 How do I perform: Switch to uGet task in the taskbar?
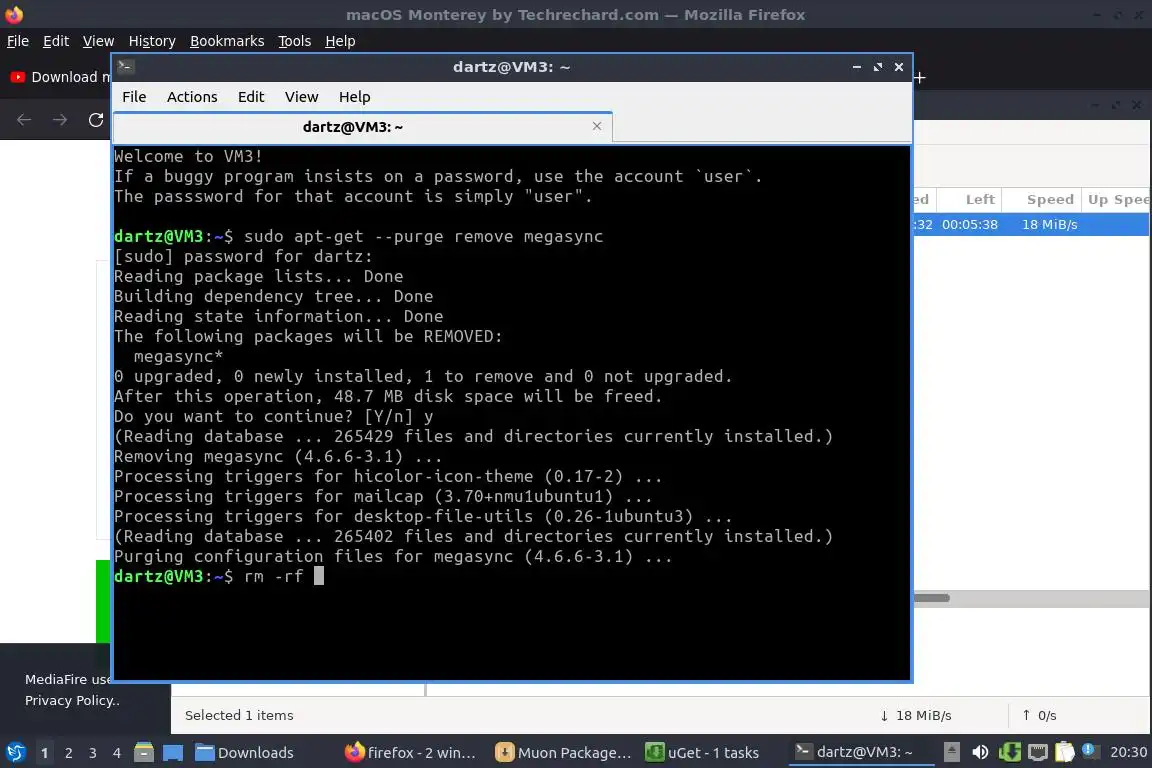pyautogui.click(x=702, y=753)
